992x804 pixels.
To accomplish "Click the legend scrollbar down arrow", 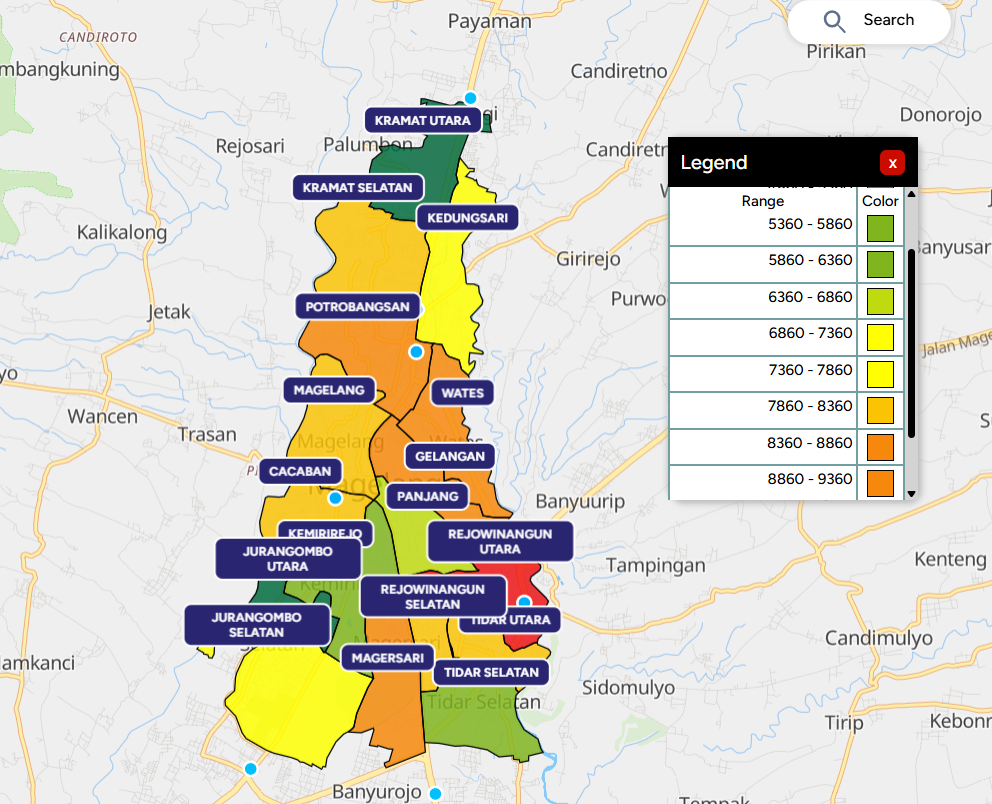I will click(911, 493).
